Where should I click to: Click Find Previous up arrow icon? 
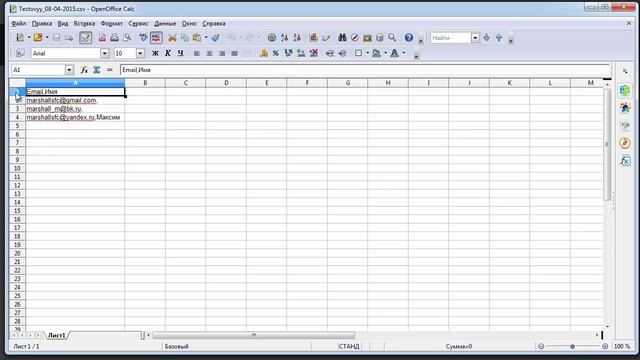(499, 38)
